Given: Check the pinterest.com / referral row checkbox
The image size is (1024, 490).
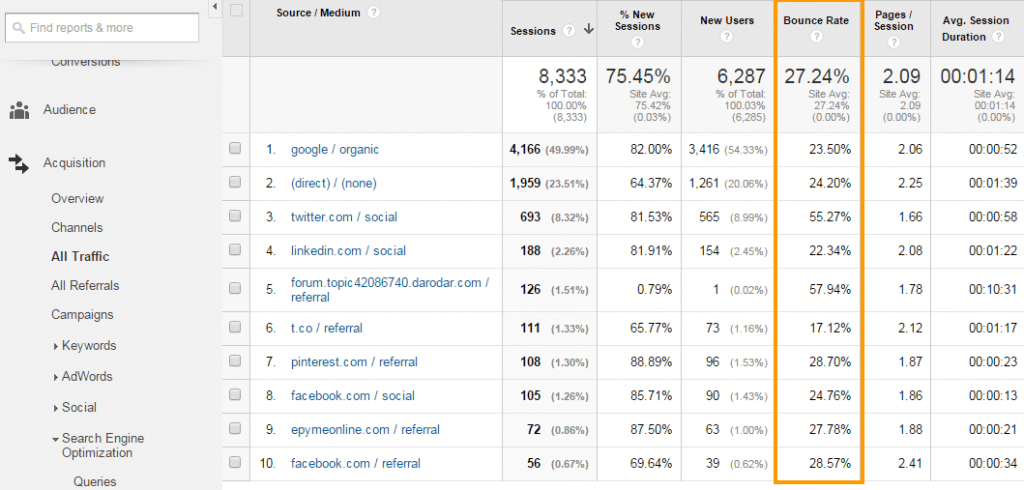Looking at the screenshot, I should click(x=235, y=361).
